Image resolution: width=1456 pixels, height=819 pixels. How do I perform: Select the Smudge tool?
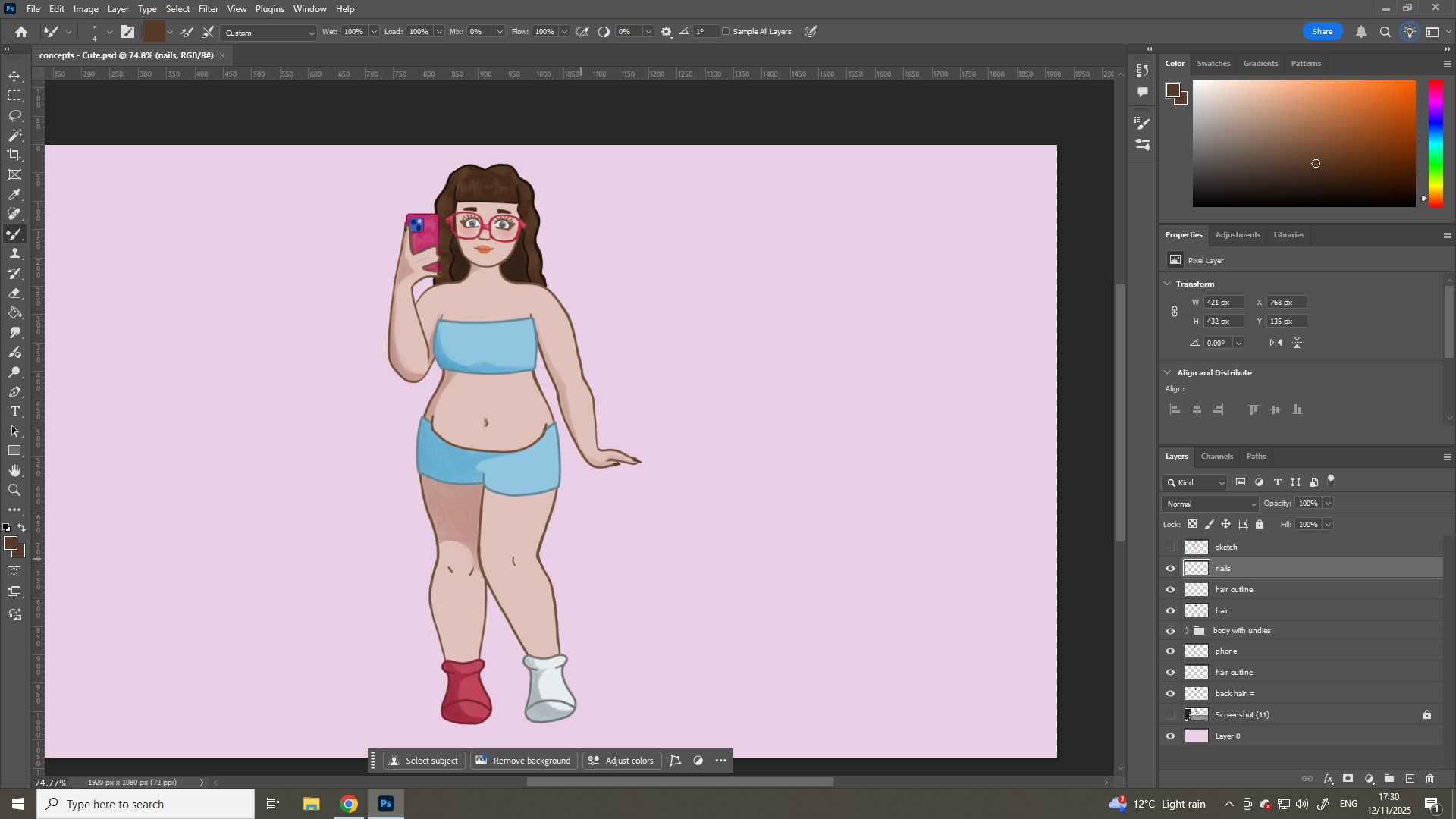pyautogui.click(x=14, y=333)
